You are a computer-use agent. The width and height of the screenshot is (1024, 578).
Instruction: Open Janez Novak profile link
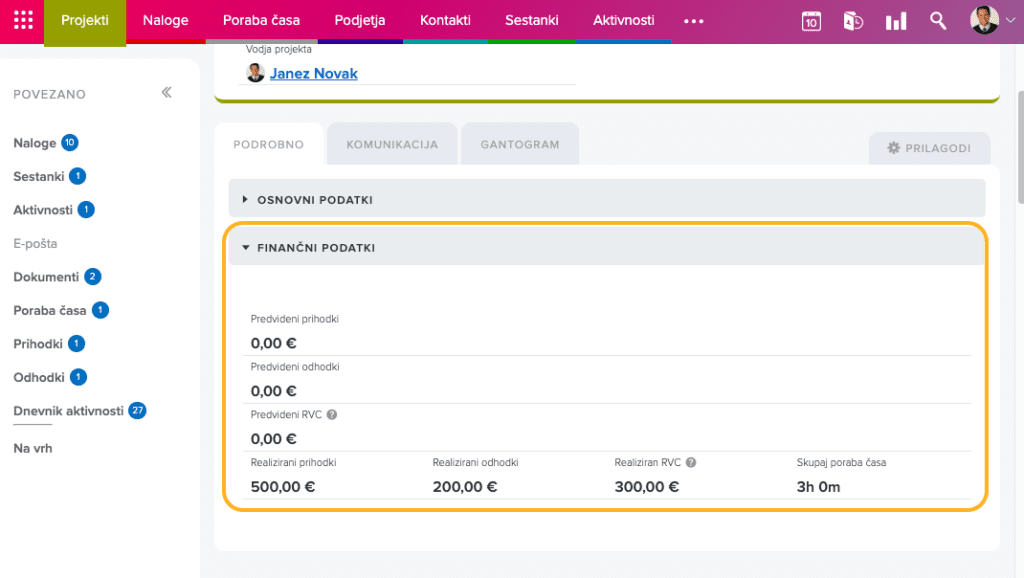point(313,73)
